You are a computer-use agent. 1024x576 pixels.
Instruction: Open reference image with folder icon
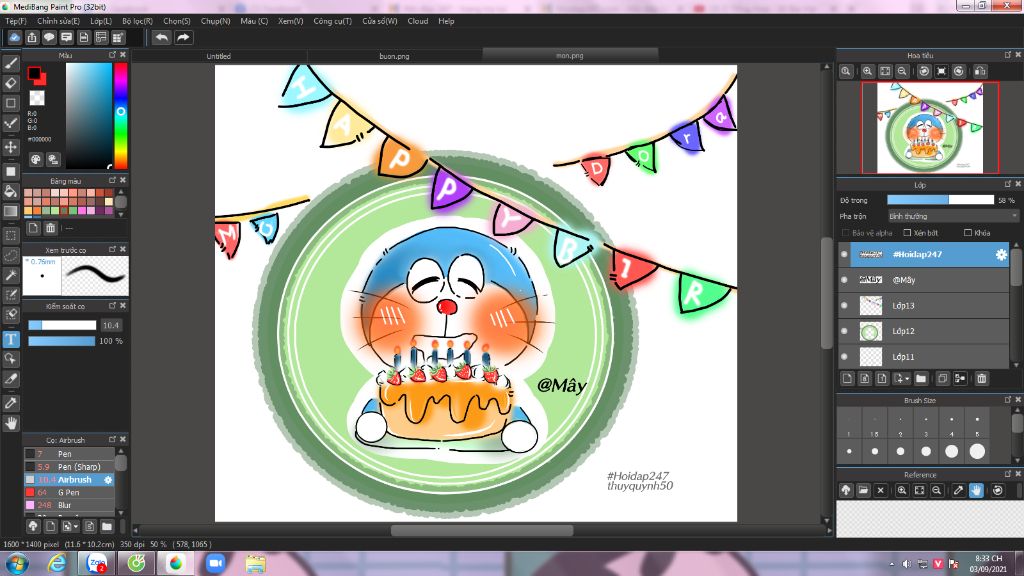click(863, 490)
